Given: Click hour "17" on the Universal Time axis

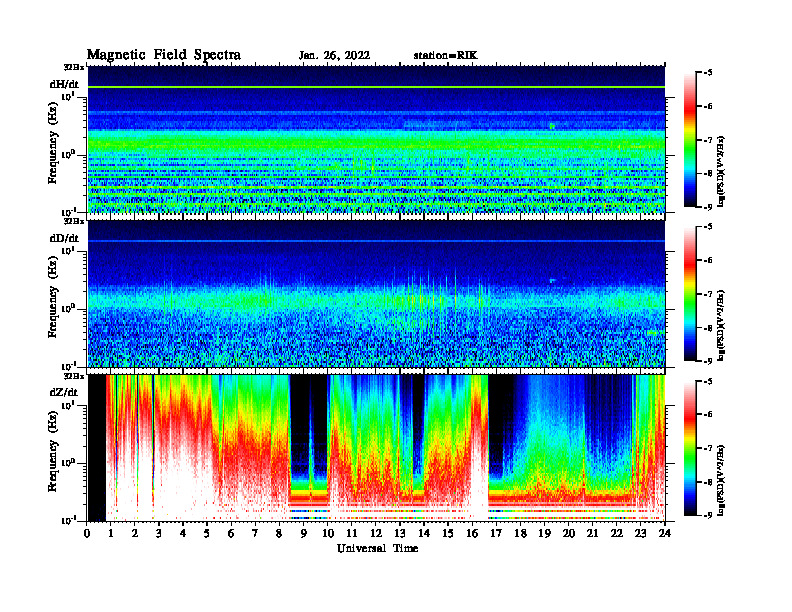Looking at the screenshot, I should click(496, 534).
